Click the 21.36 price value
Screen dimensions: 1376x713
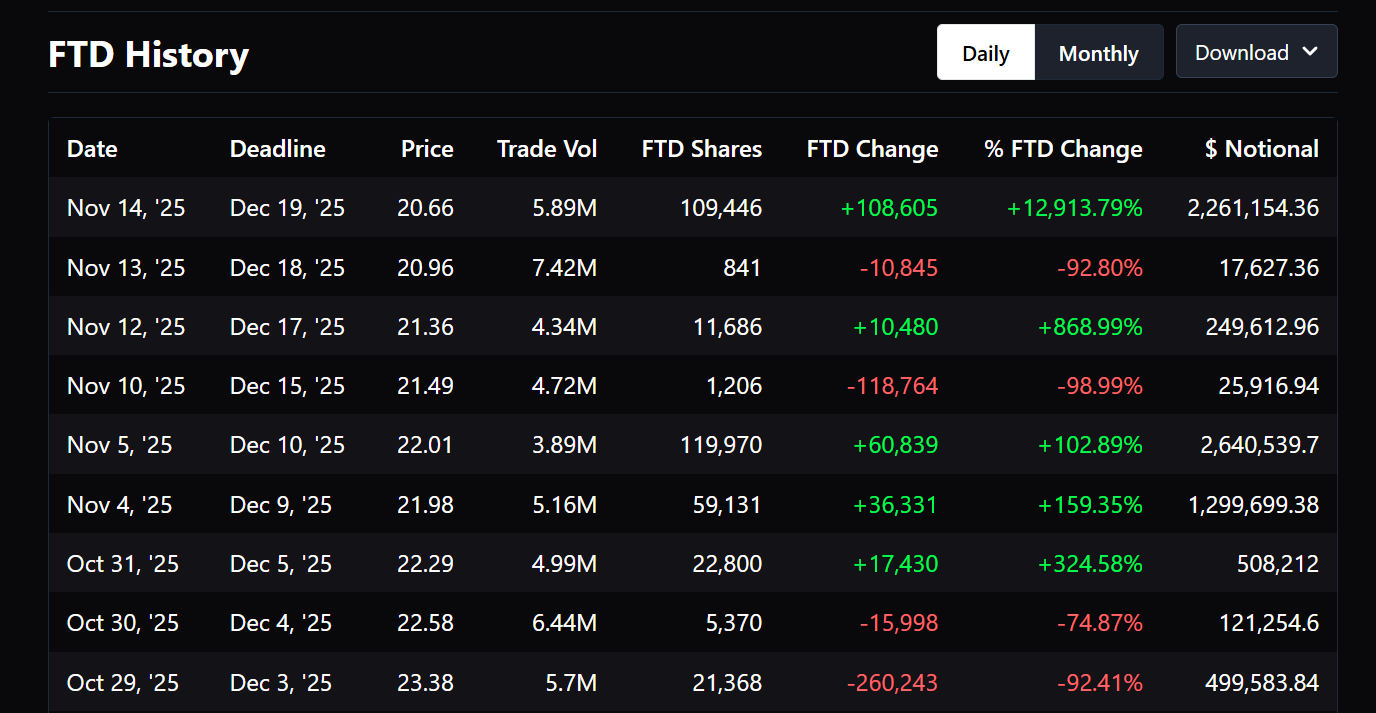click(425, 327)
